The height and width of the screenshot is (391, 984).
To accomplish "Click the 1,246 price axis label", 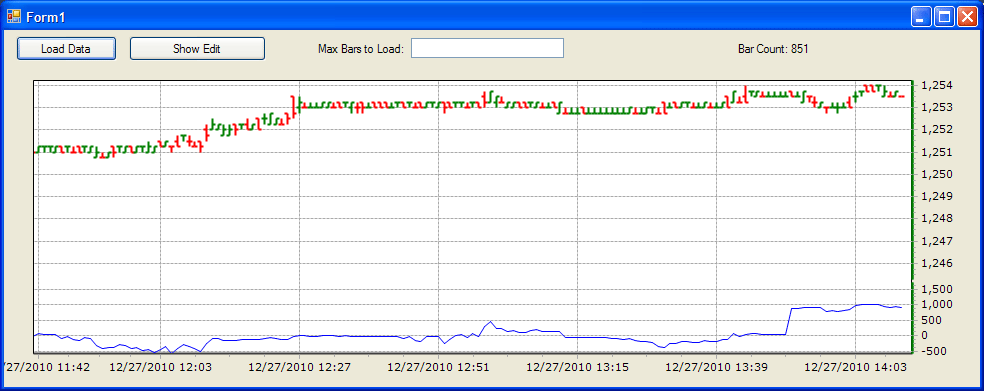I will point(936,263).
